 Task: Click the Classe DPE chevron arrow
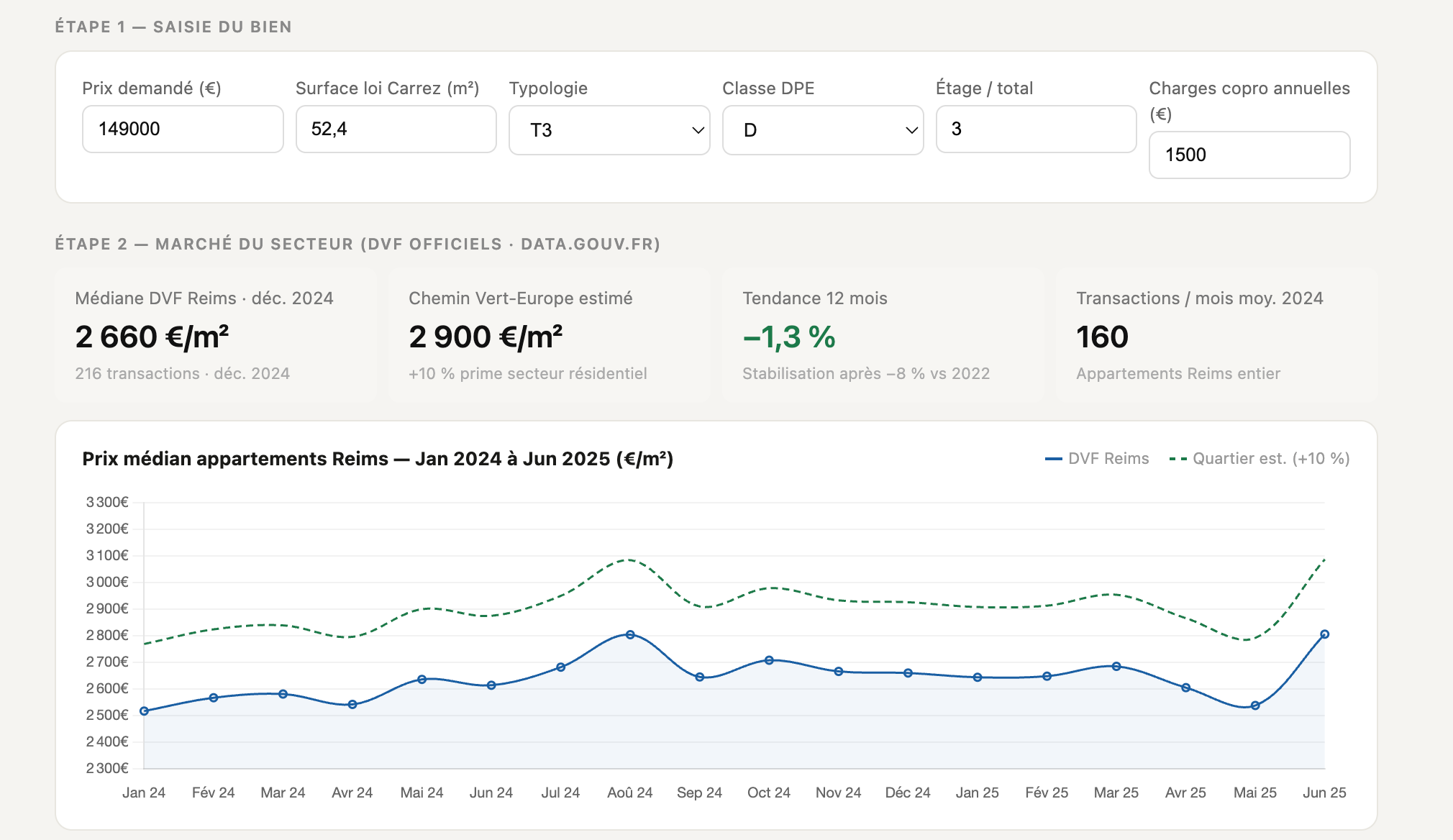click(x=911, y=130)
